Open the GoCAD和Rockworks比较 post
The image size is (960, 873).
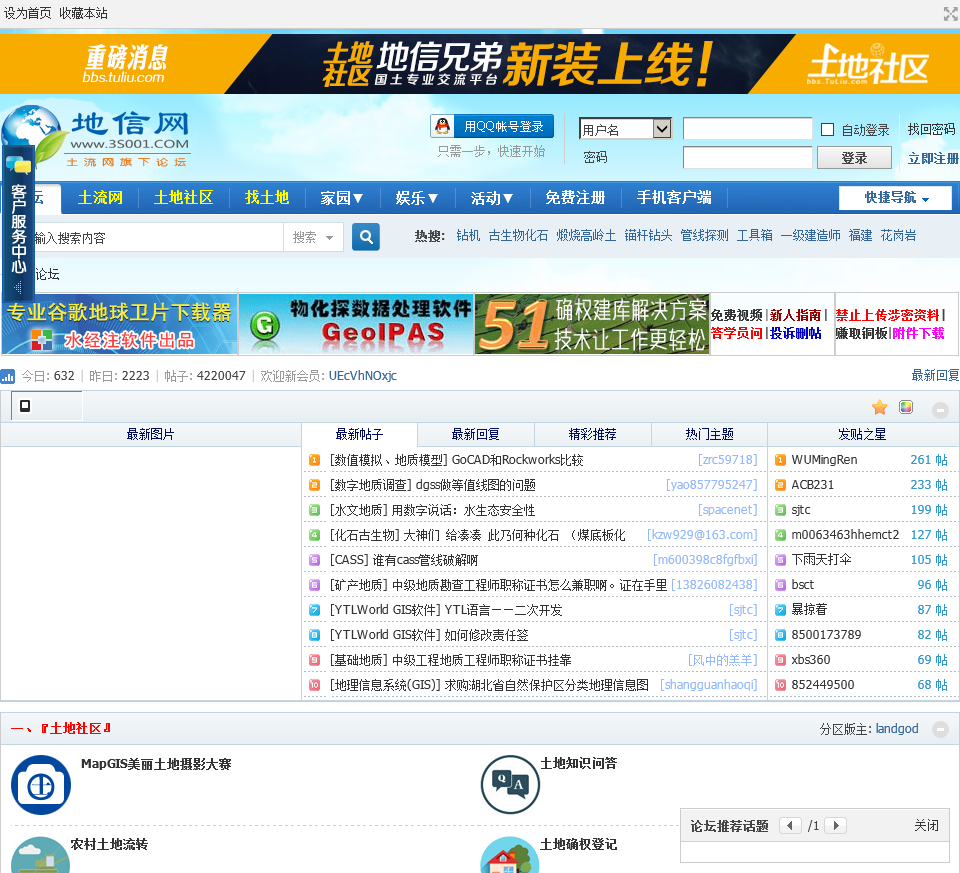(517, 460)
